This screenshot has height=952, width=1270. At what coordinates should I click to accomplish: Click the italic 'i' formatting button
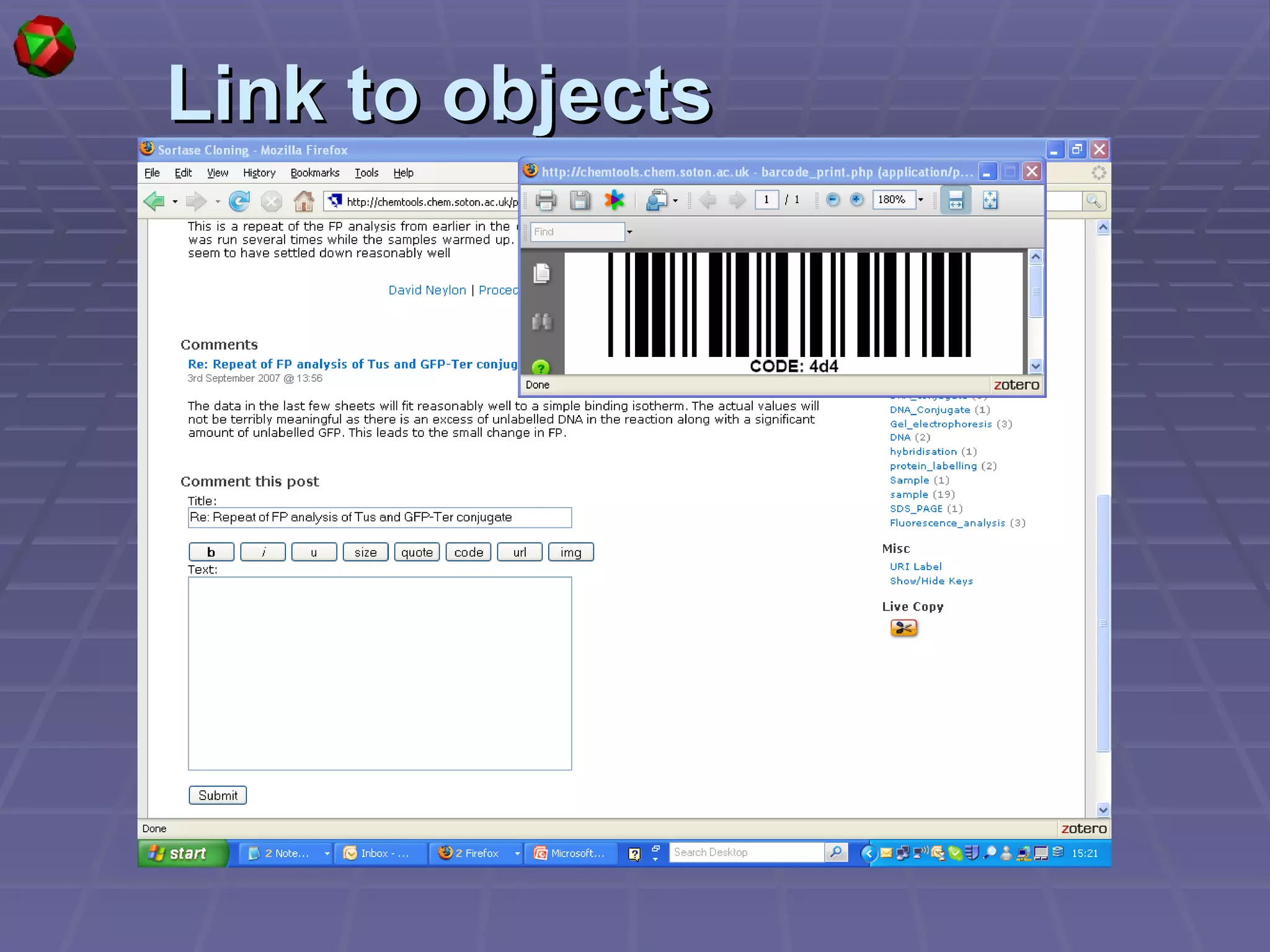263,552
